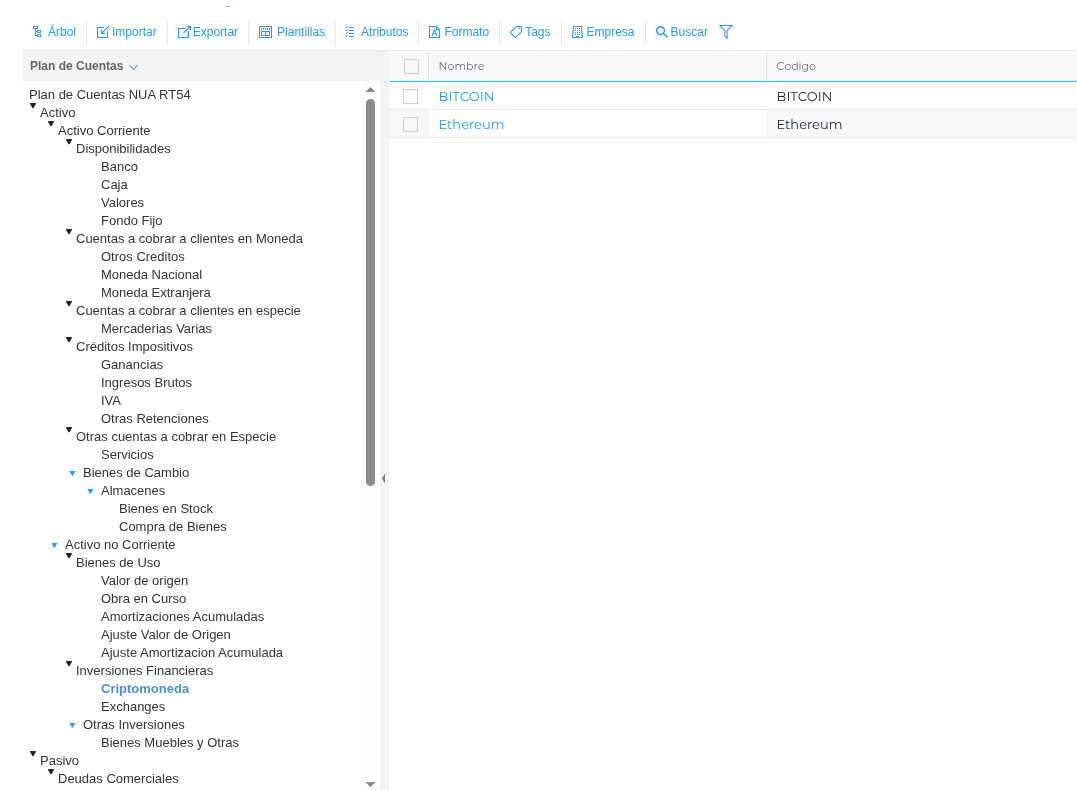The height and width of the screenshot is (790, 1077).
Task: Open the BITCOIN account link
Action: pyautogui.click(x=466, y=97)
